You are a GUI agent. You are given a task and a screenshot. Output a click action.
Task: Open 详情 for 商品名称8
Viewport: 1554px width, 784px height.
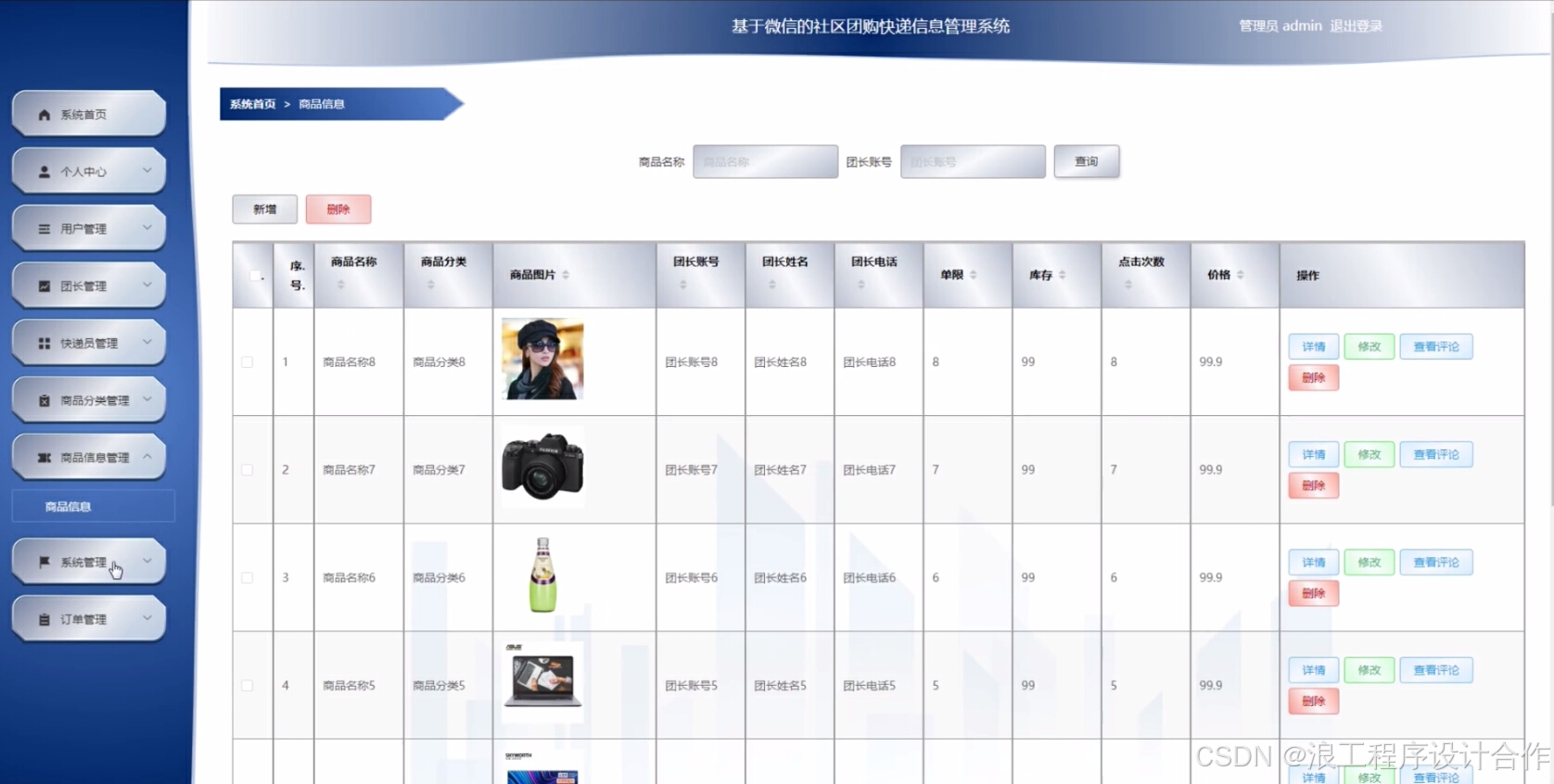(1313, 347)
